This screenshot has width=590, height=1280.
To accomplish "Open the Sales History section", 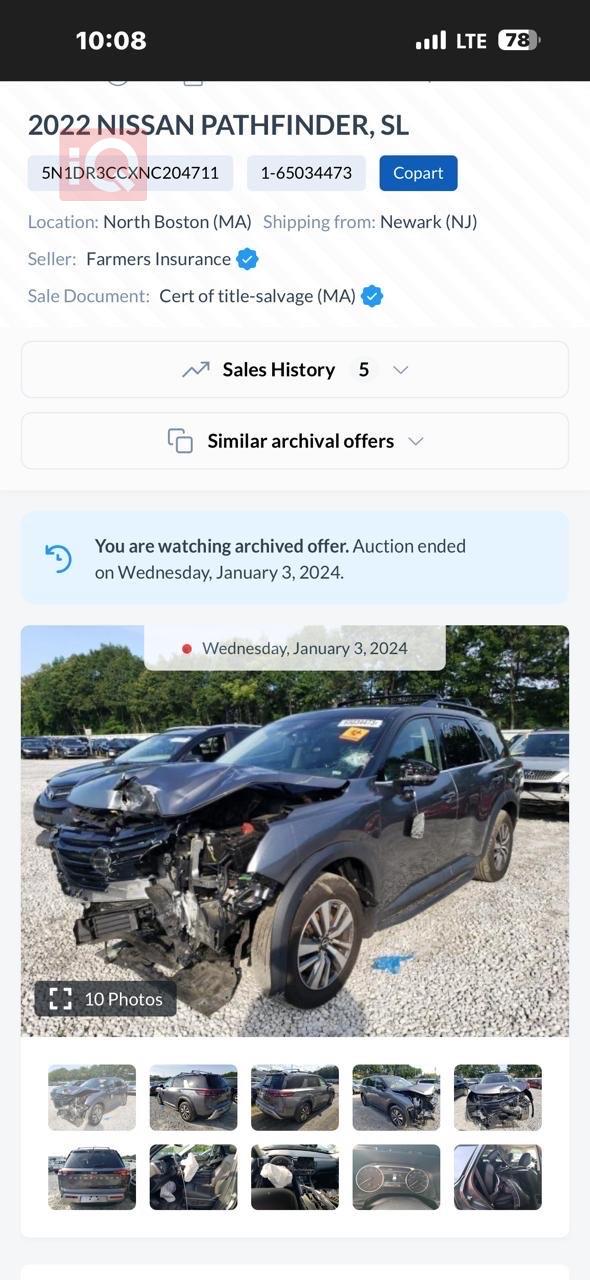I will [295, 370].
